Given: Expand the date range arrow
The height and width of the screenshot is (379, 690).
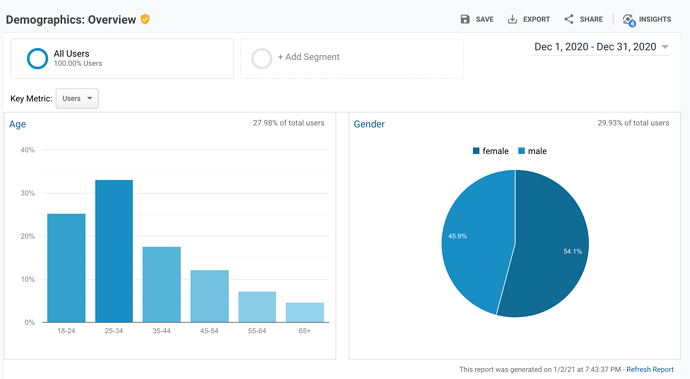Looking at the screenshot, I should [x=665, y=47].
